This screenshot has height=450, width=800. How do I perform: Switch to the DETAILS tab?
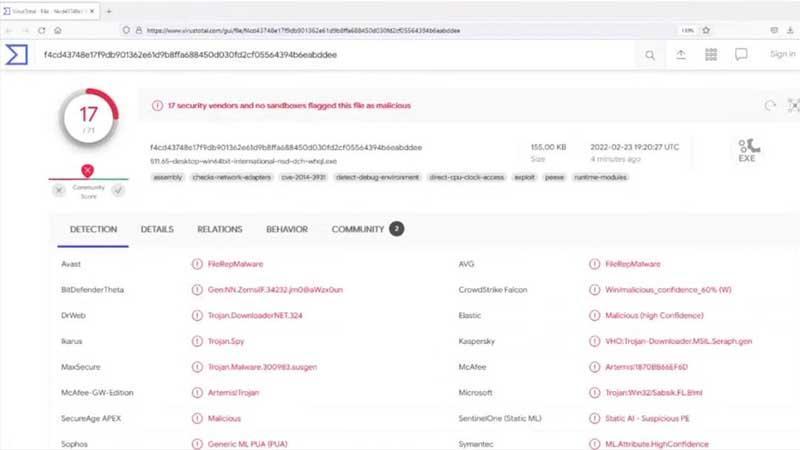coord(157,230)
